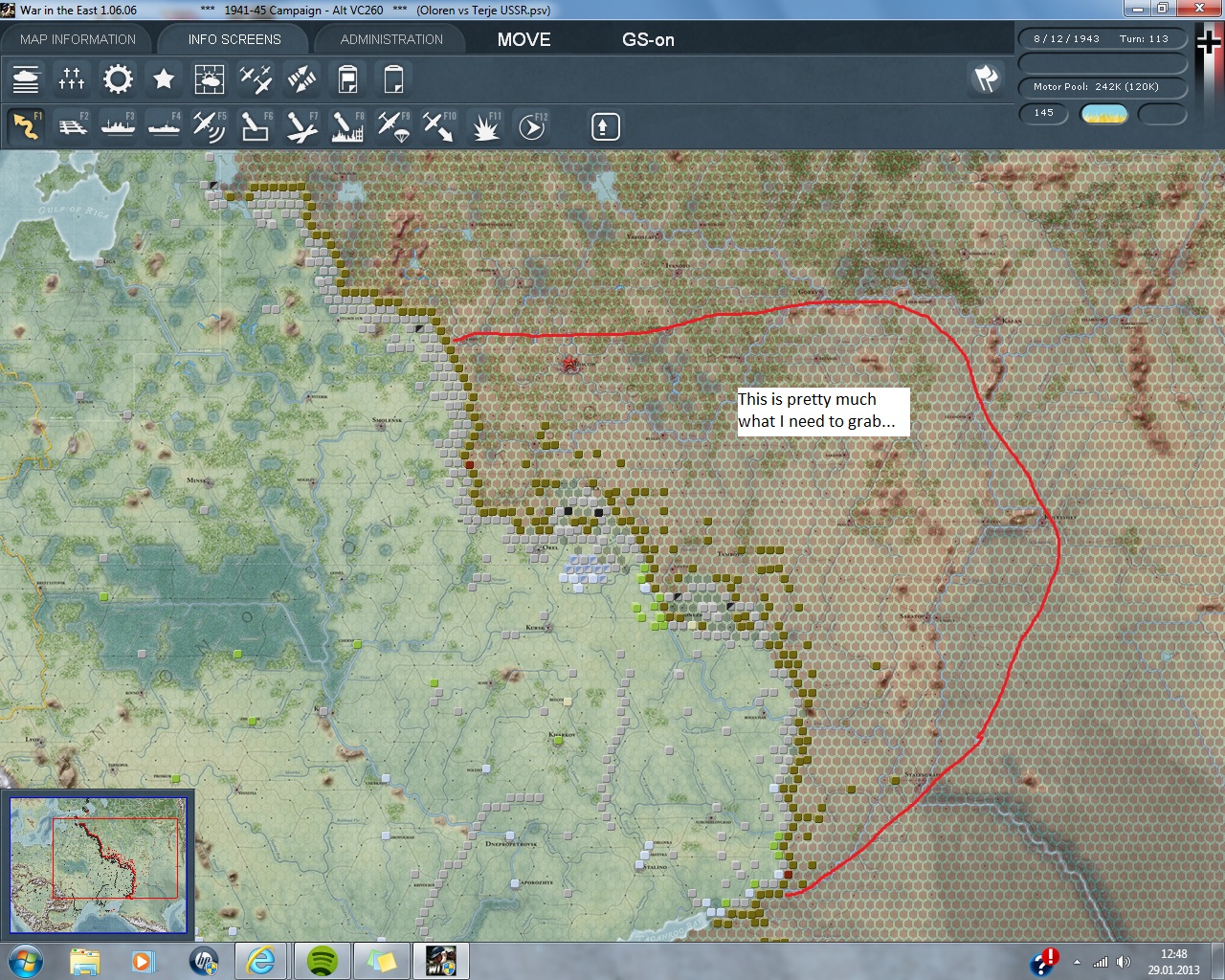
Task: Click the crossed flags button
Action: (x=986, y=78)
